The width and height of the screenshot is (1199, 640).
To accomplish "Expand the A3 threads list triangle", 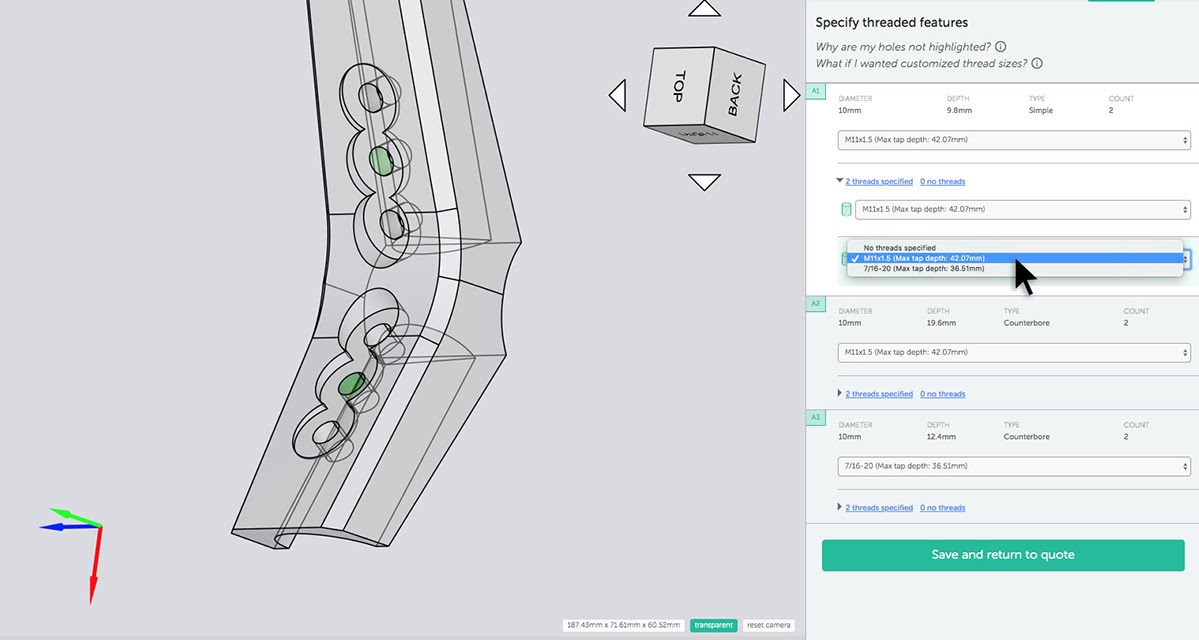I will click(840, 508).
